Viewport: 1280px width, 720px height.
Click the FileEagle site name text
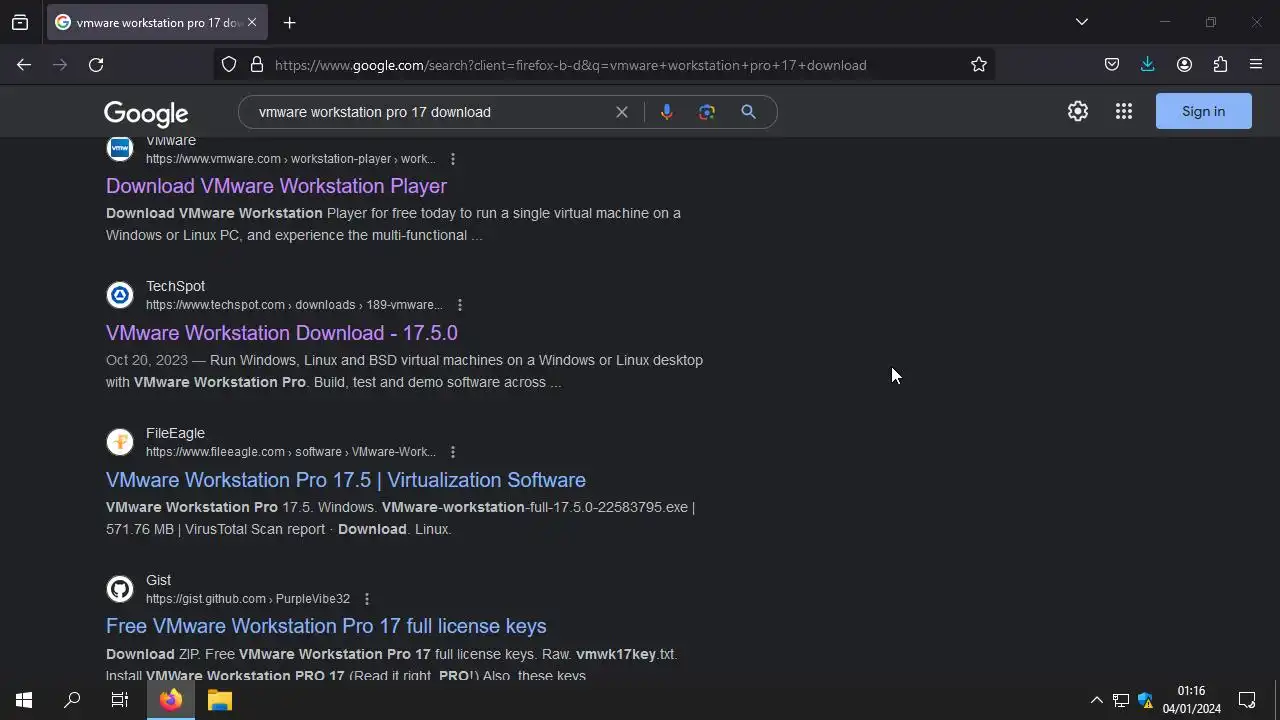[175, 433]
